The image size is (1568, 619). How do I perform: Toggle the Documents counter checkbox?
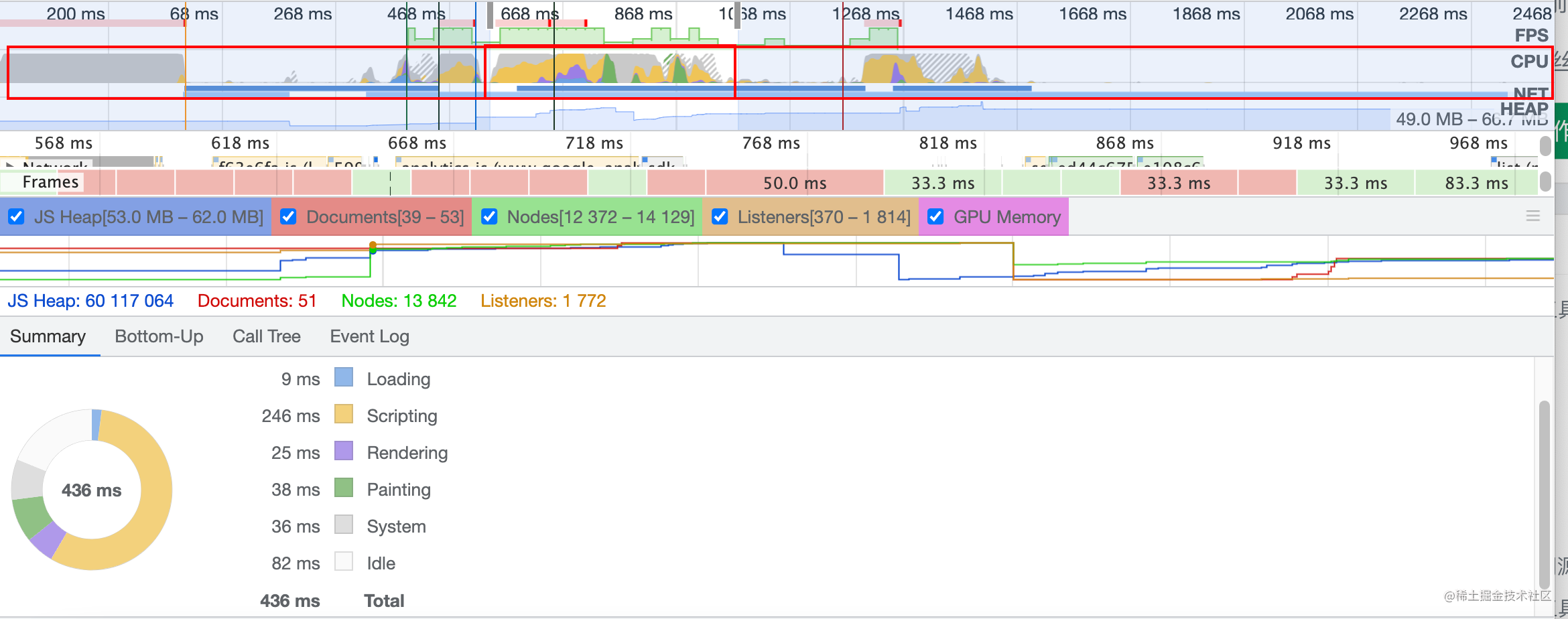pyautogui.click(x=288, y=217)
